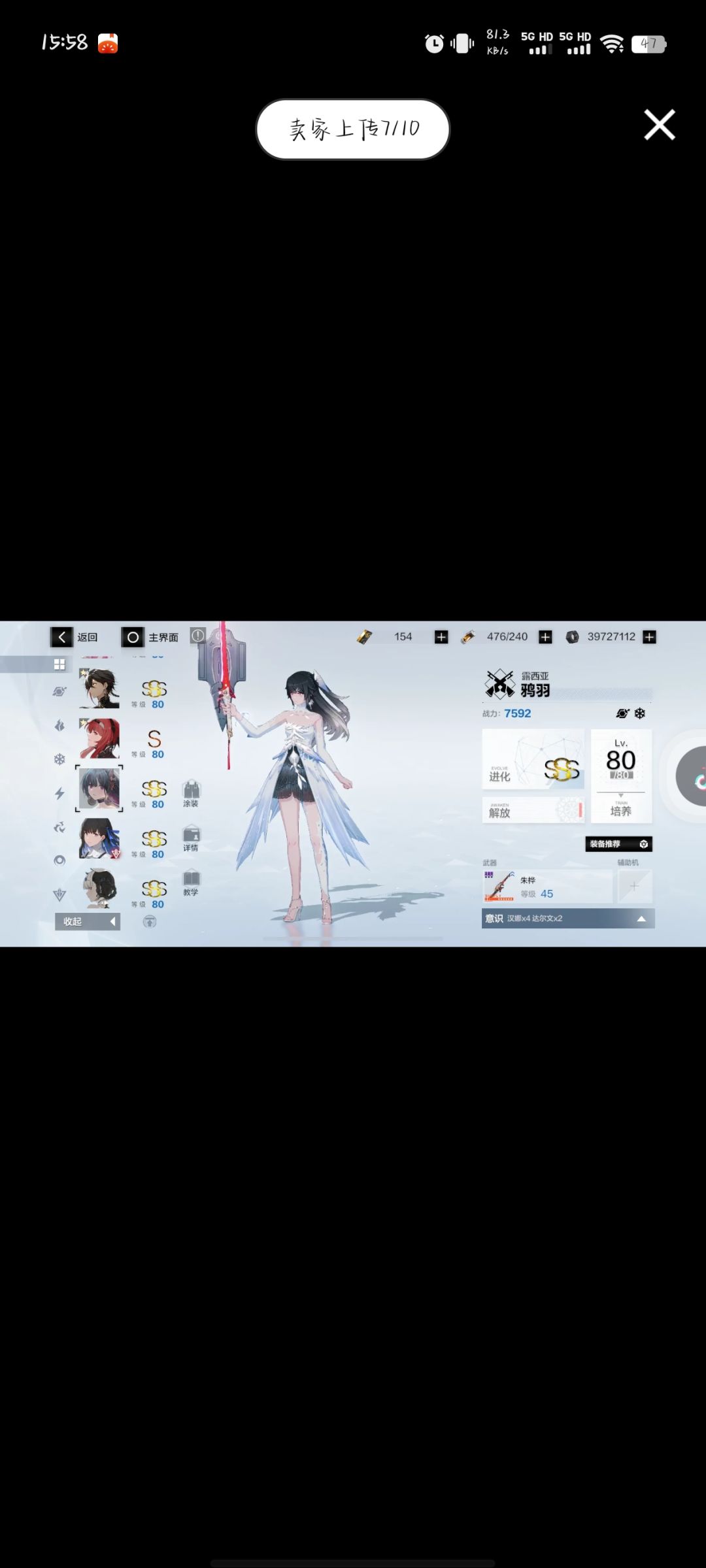Add stamina beside 476/240
Screen dimensions: 706x1568
pos(545,637)
